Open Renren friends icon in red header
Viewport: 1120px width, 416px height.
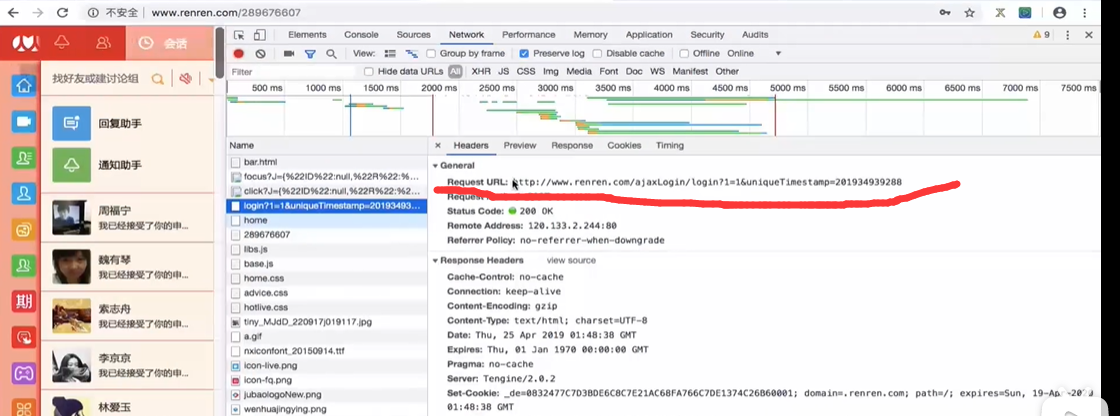[104, 43]
